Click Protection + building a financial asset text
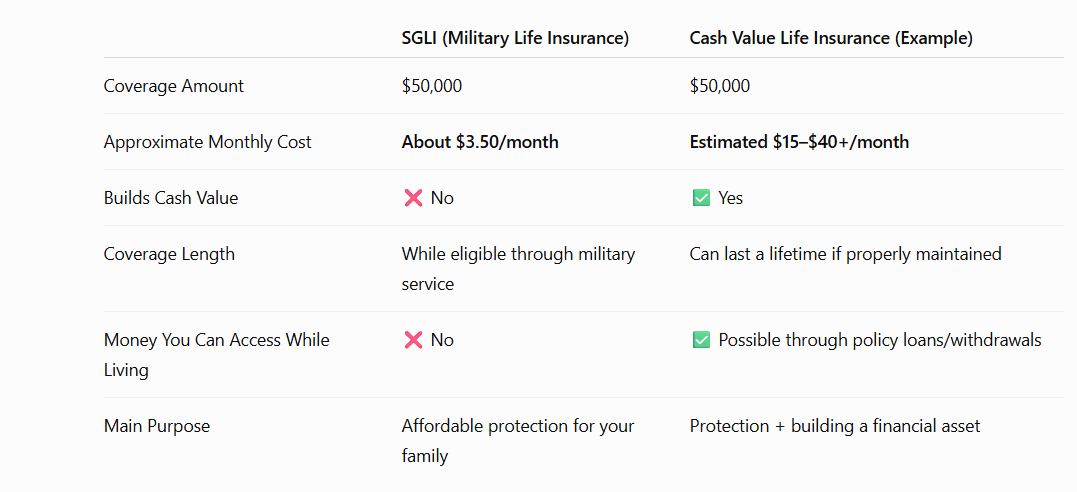 click(835, 426)
